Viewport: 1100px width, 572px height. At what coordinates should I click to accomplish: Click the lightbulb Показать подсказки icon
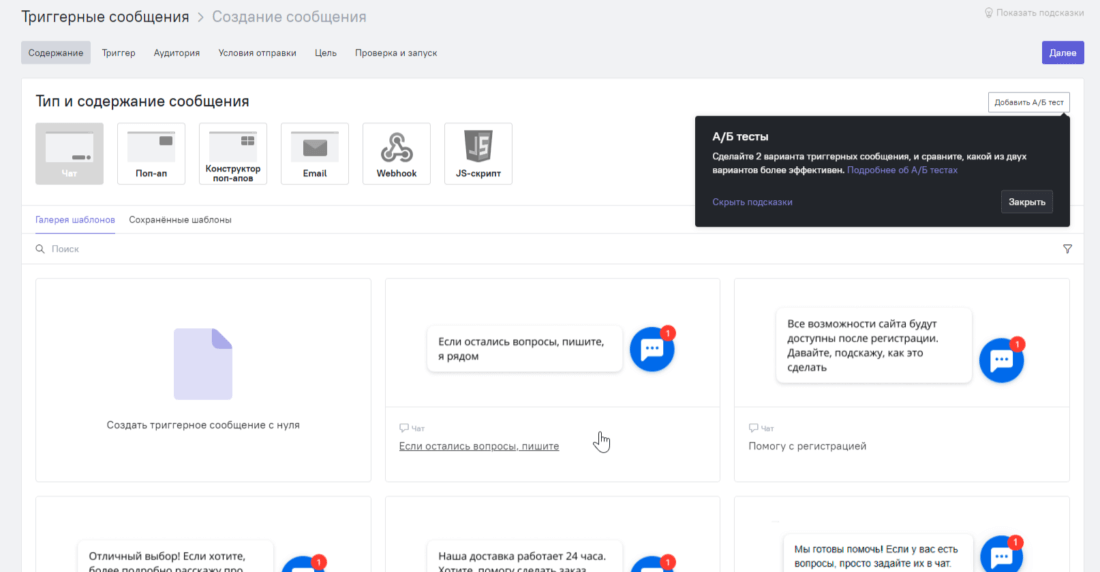tap(988, 13)
